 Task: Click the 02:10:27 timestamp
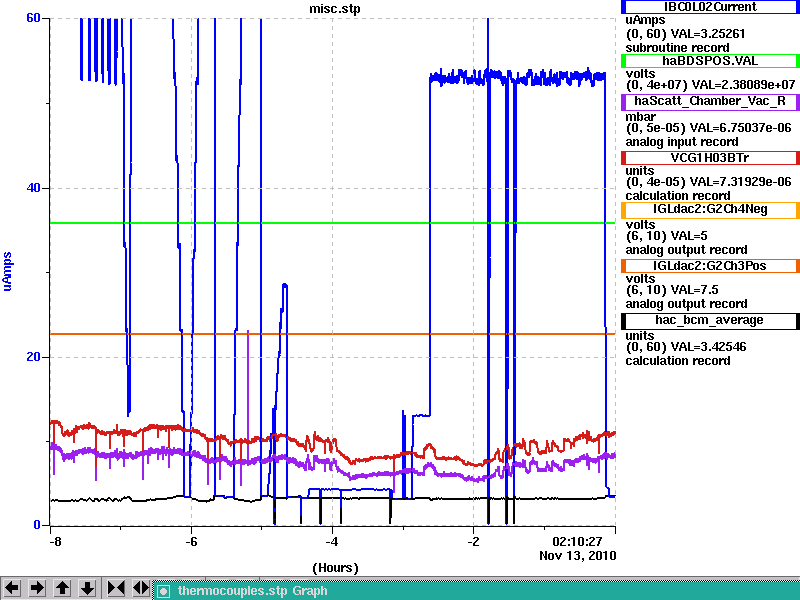point(577,541)
